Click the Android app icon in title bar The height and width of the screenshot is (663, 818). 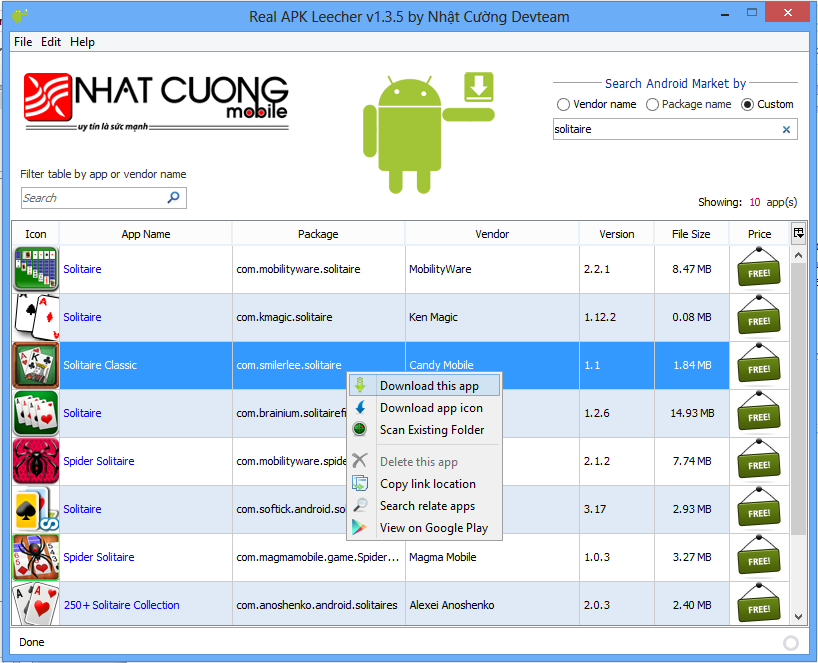20,16
